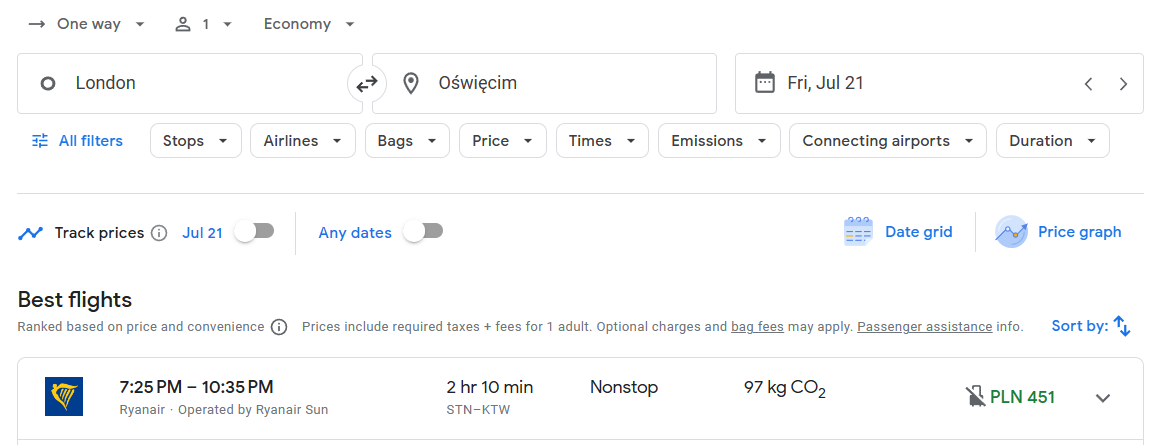Viewport: 1166px width, 445px height.
Task: Click the Price graph chart icon
Action: (x=1011, y=232)
